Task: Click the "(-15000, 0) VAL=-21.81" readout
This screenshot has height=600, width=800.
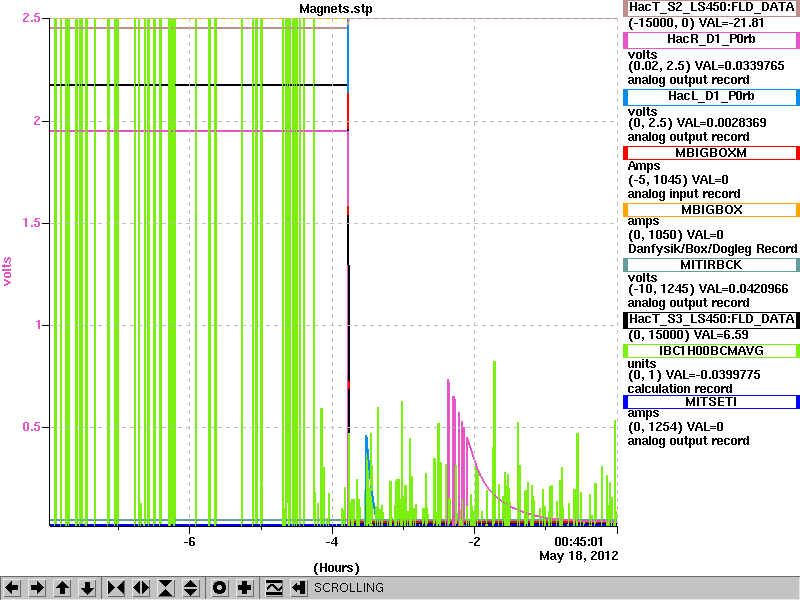Action: 696,23
